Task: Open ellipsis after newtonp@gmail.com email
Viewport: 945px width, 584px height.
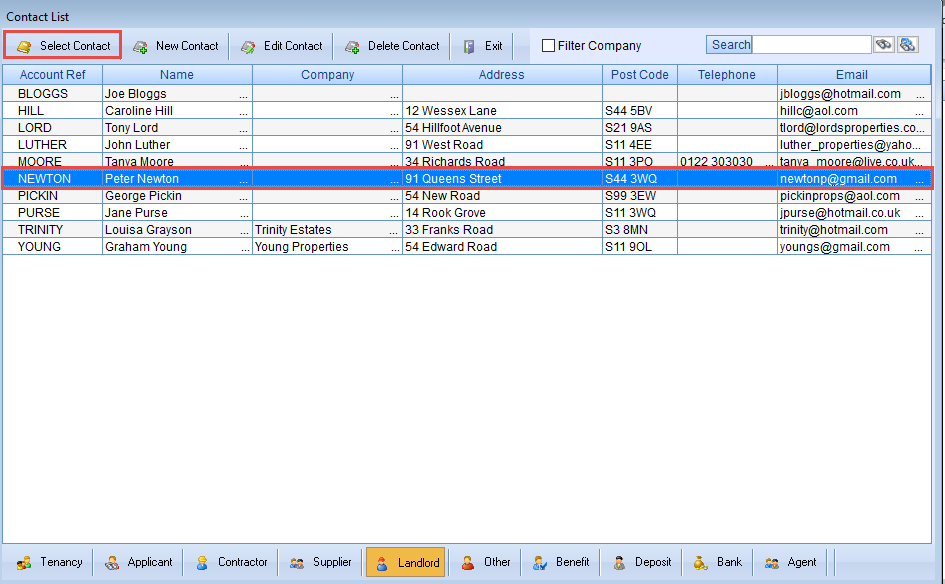Action: pos(920,181)
